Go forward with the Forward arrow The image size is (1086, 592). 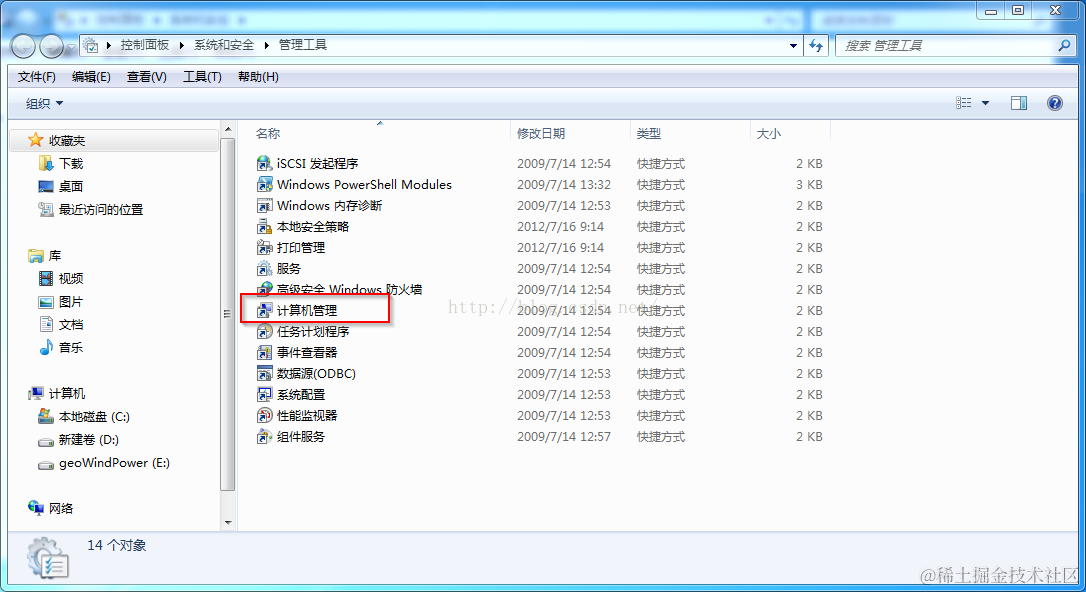pyautogui.click(x=51, y=46)
